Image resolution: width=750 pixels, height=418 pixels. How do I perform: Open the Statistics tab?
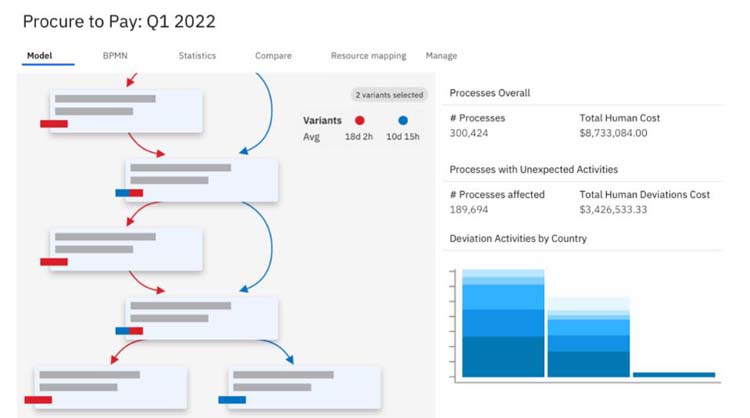[x=197, y=55]
